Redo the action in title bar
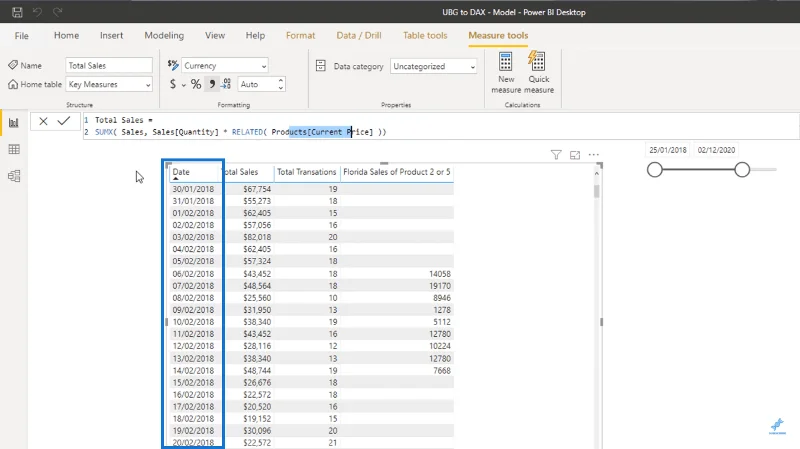Image resolution: width=800 pixels, height=449 pixels. (57, 12)
